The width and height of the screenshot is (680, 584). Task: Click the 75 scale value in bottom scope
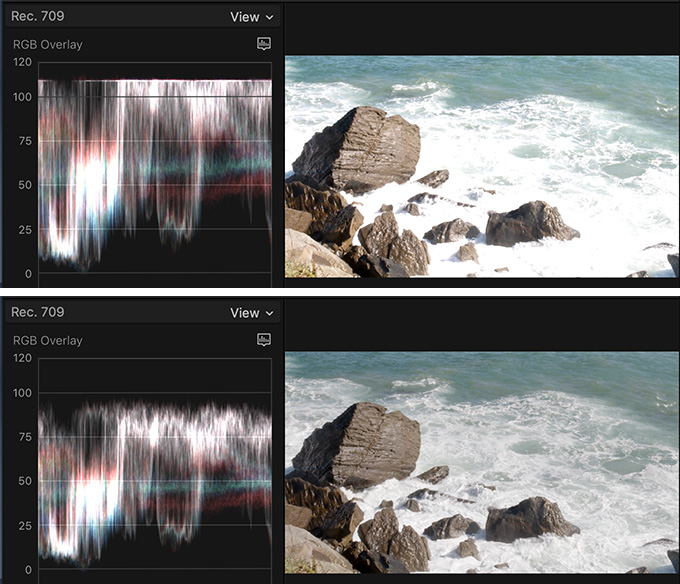tap(25, 437)
